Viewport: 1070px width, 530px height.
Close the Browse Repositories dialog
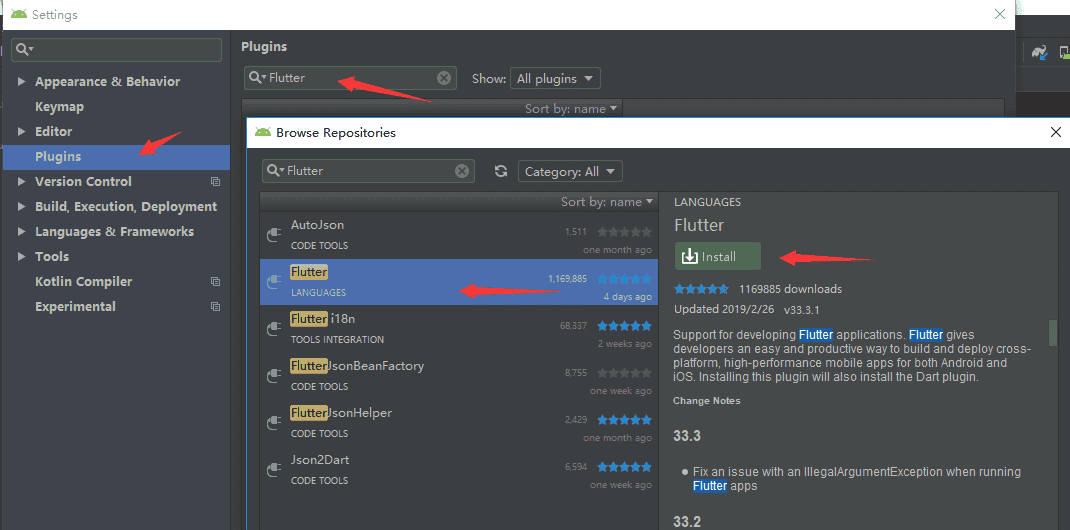coord(1056,132)
